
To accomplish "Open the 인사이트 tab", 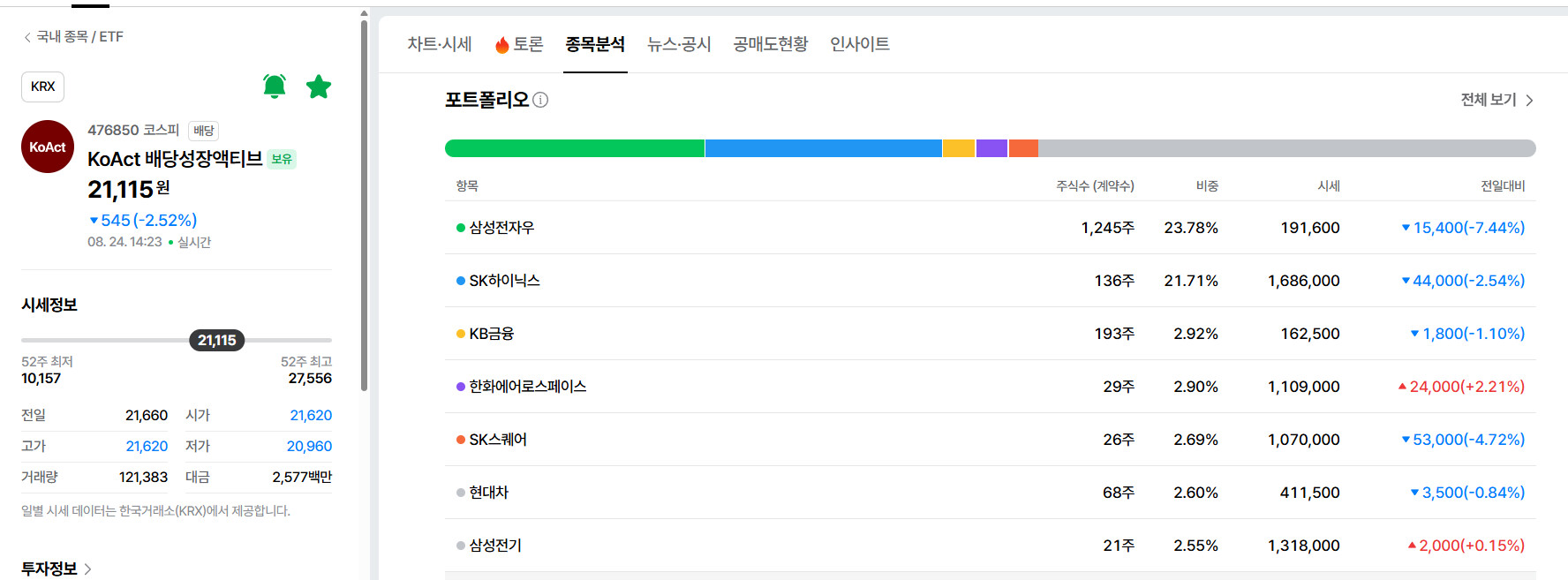I will click(x=859, y=44).
